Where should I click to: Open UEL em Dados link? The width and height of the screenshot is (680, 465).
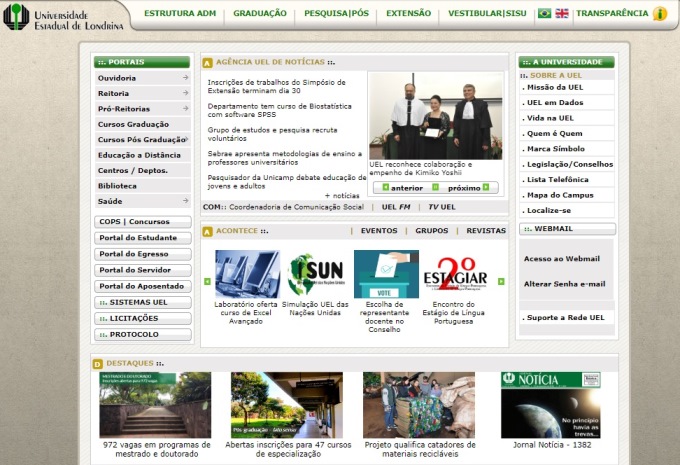tap(553, 103)
